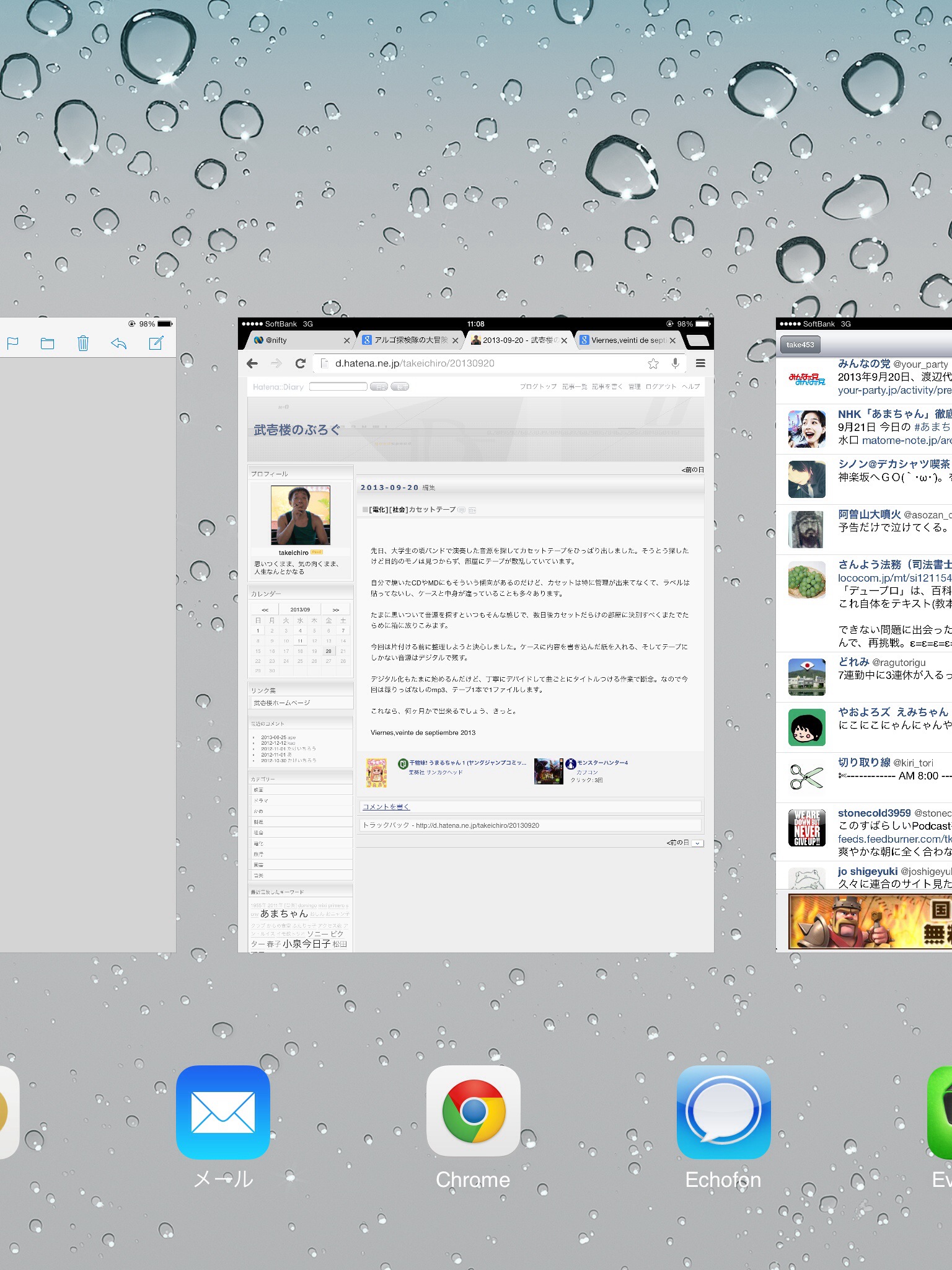
Task: Switch to the Viernes,veinti de sept tab
Action: tap(627, 340)
